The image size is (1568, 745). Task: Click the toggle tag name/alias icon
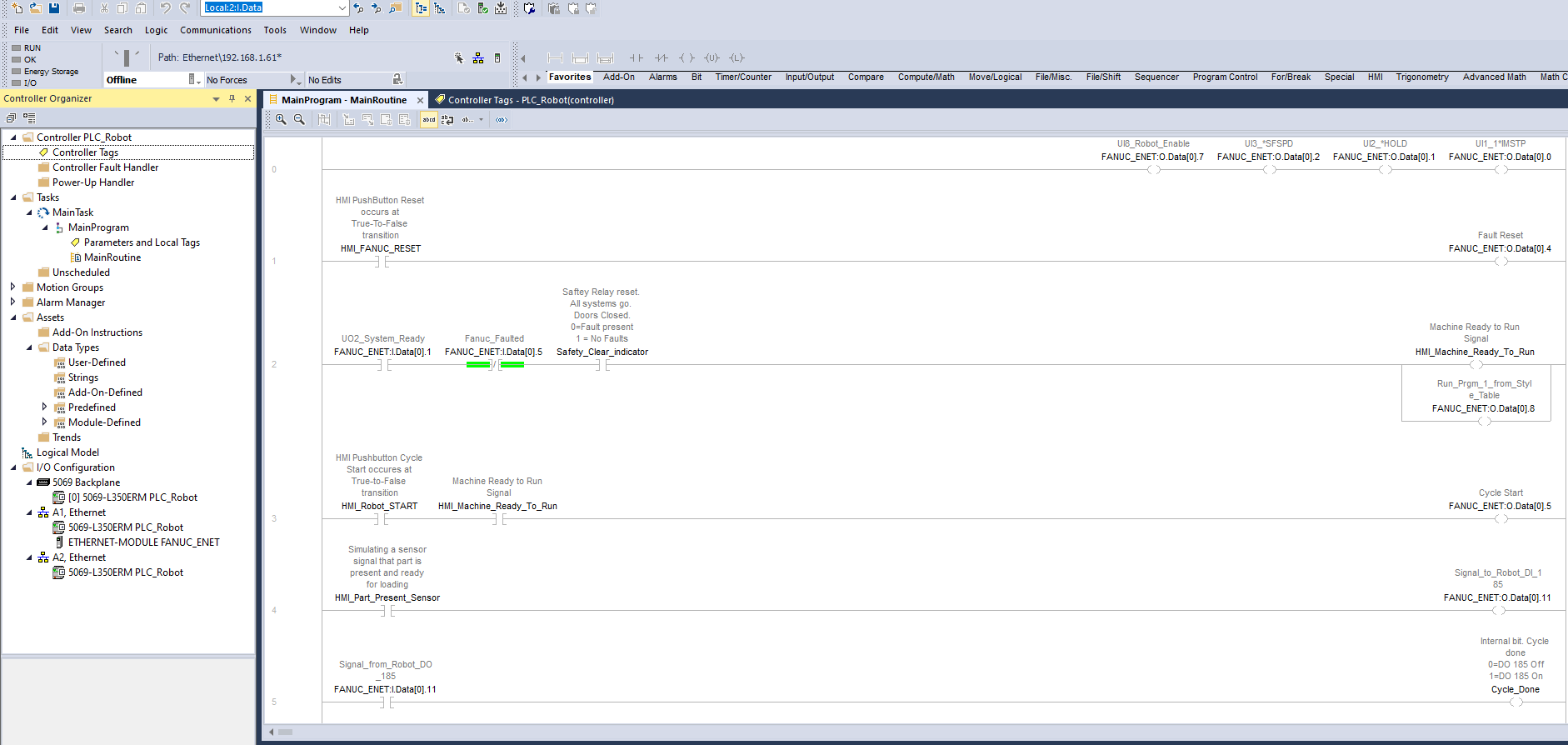[447, 120]
